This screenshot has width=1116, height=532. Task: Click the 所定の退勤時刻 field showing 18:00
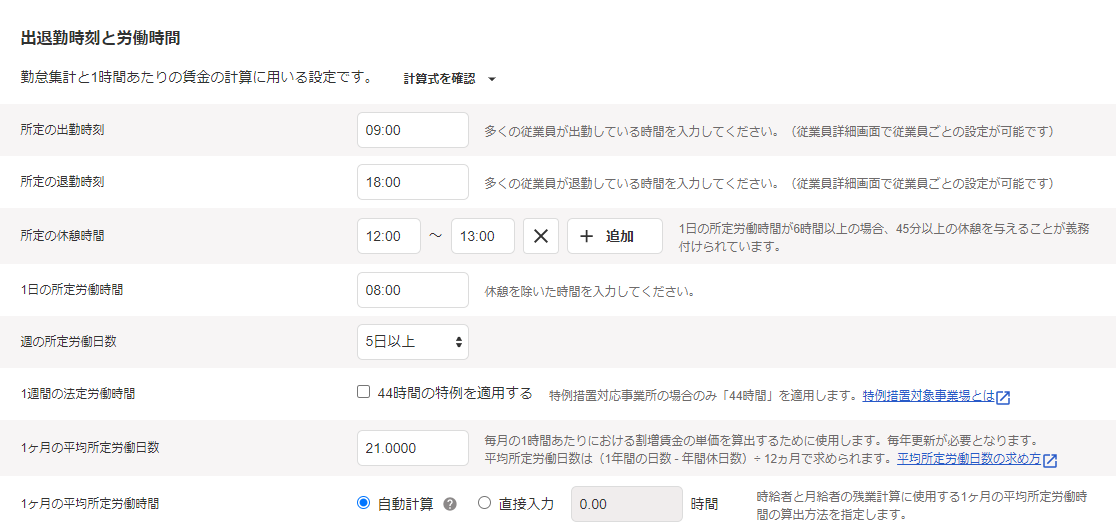[x=412, y=182]
